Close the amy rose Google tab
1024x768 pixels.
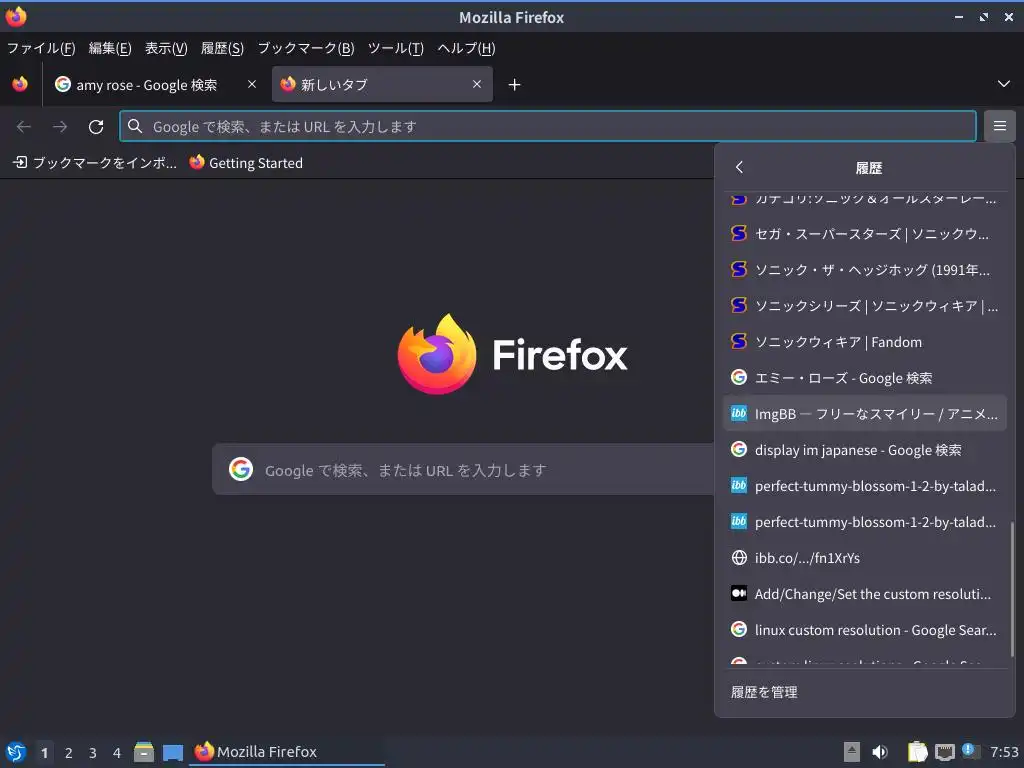252,84
